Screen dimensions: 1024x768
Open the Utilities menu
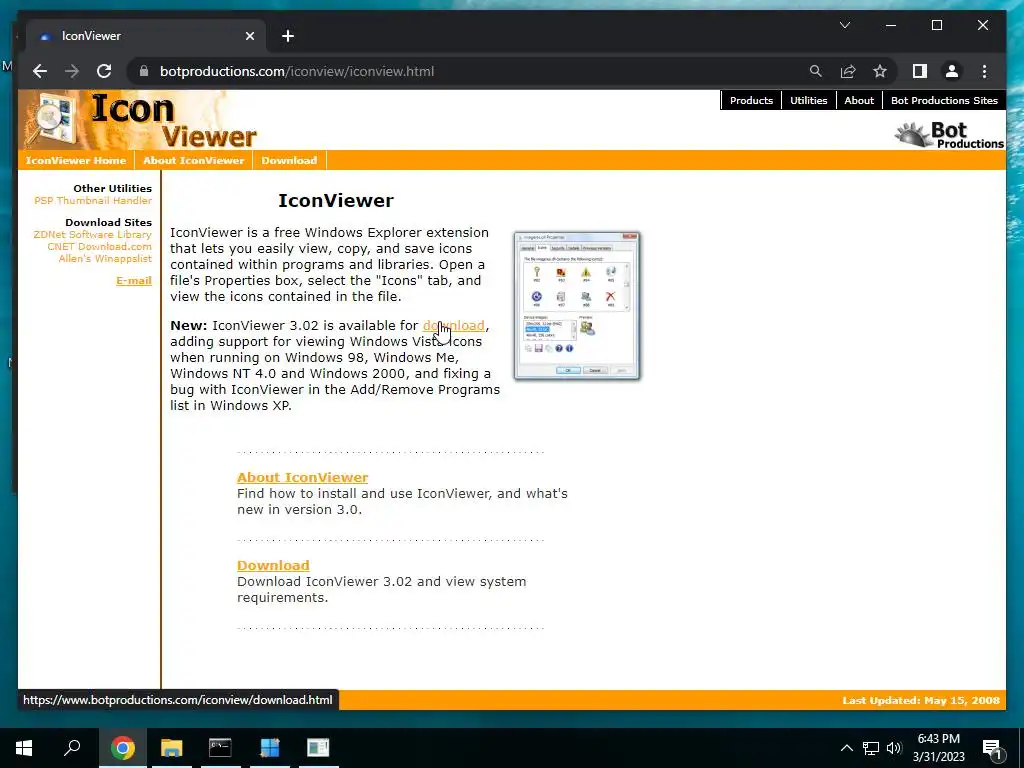(x=808, y=100)
